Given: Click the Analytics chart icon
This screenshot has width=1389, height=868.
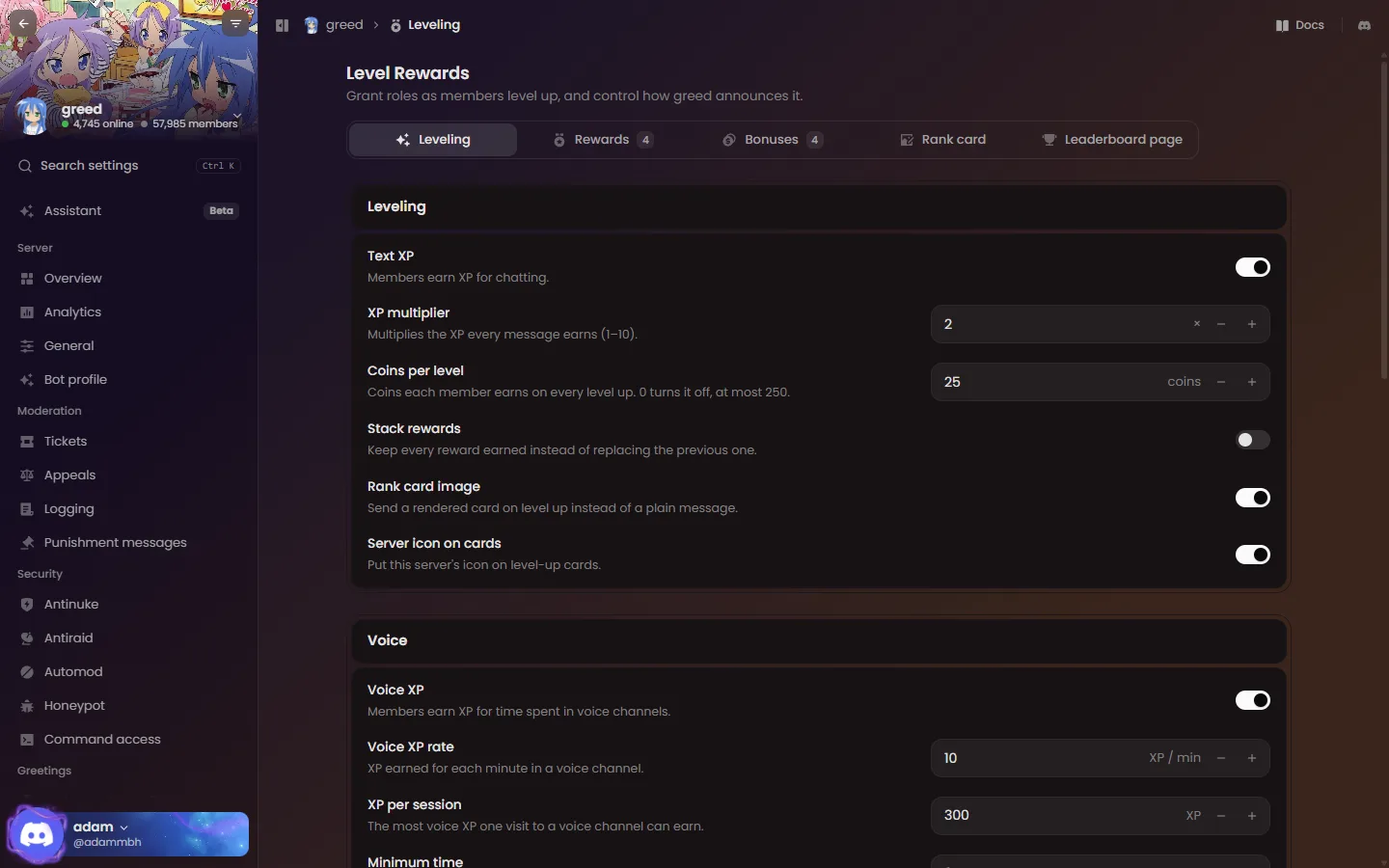Looking at the screenshot, I should [x=27, y=312].
